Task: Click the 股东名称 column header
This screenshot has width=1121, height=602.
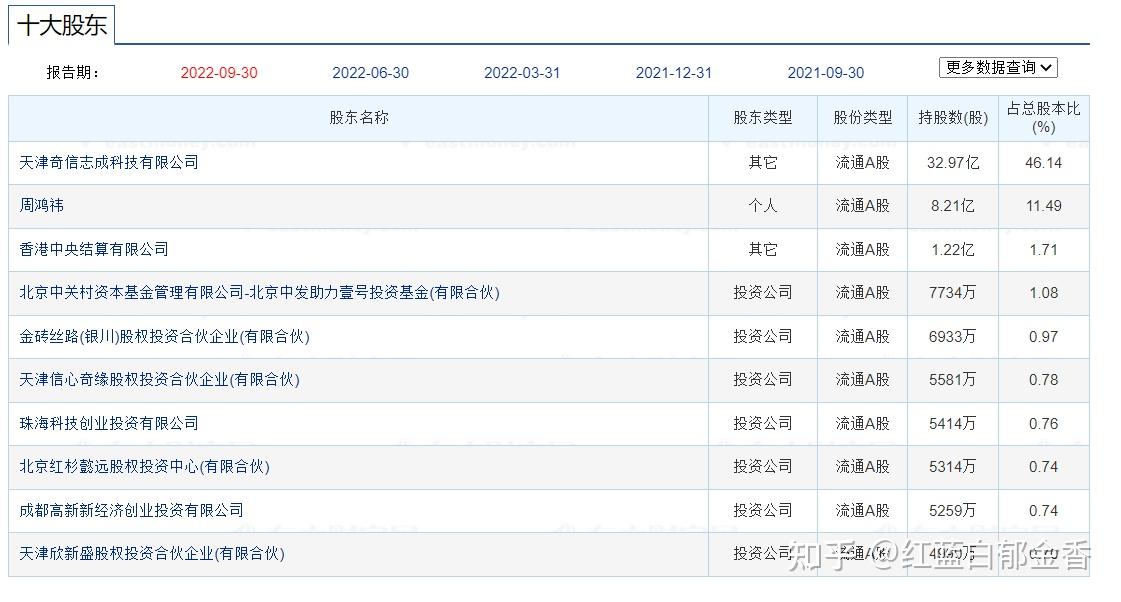Action: [359, 118]
